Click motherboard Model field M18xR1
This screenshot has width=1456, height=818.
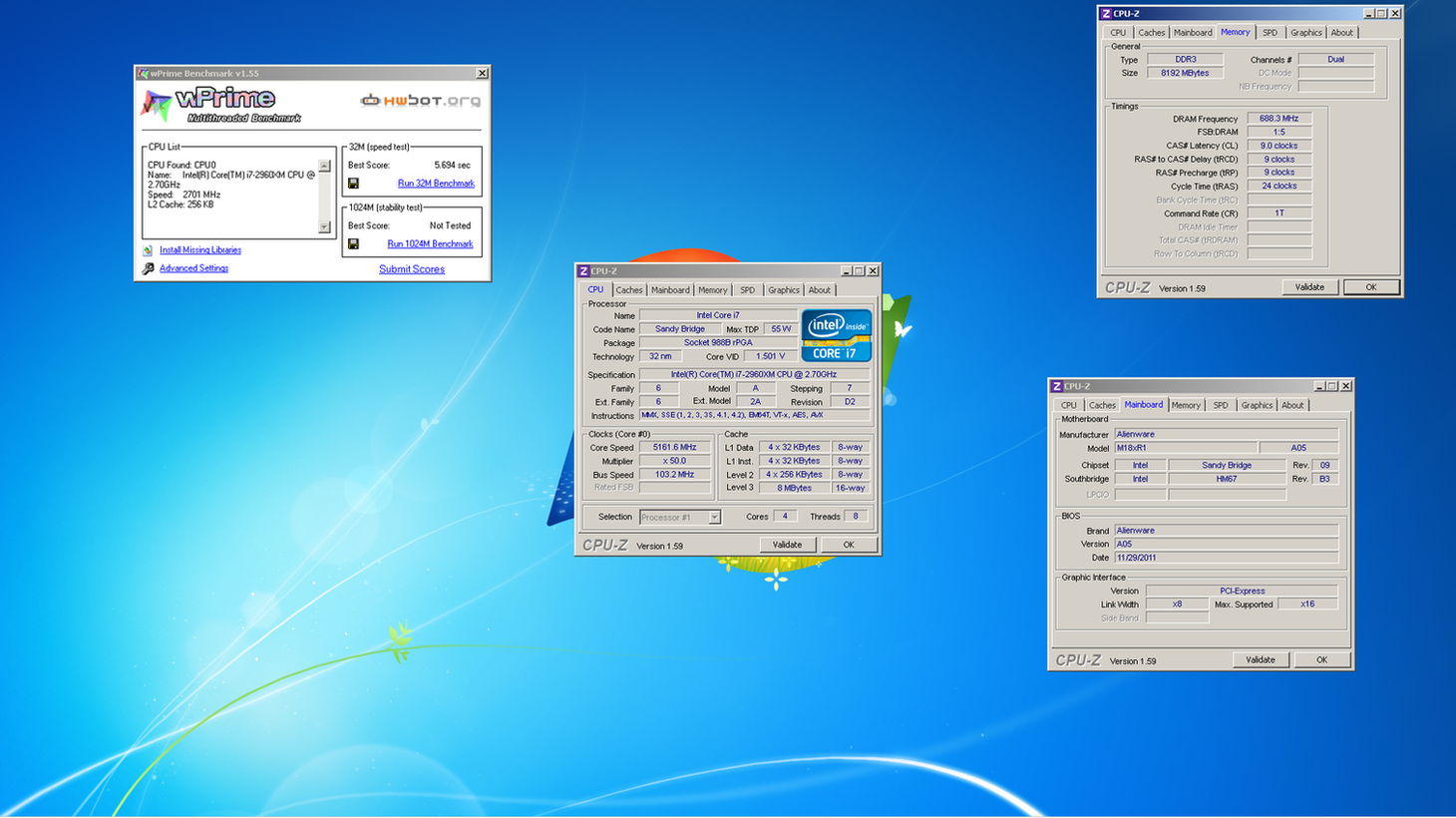coord(1185,448)
